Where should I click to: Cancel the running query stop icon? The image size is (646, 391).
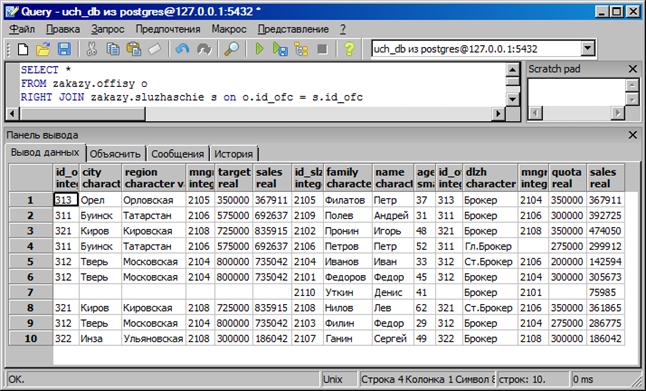[322, 49]
